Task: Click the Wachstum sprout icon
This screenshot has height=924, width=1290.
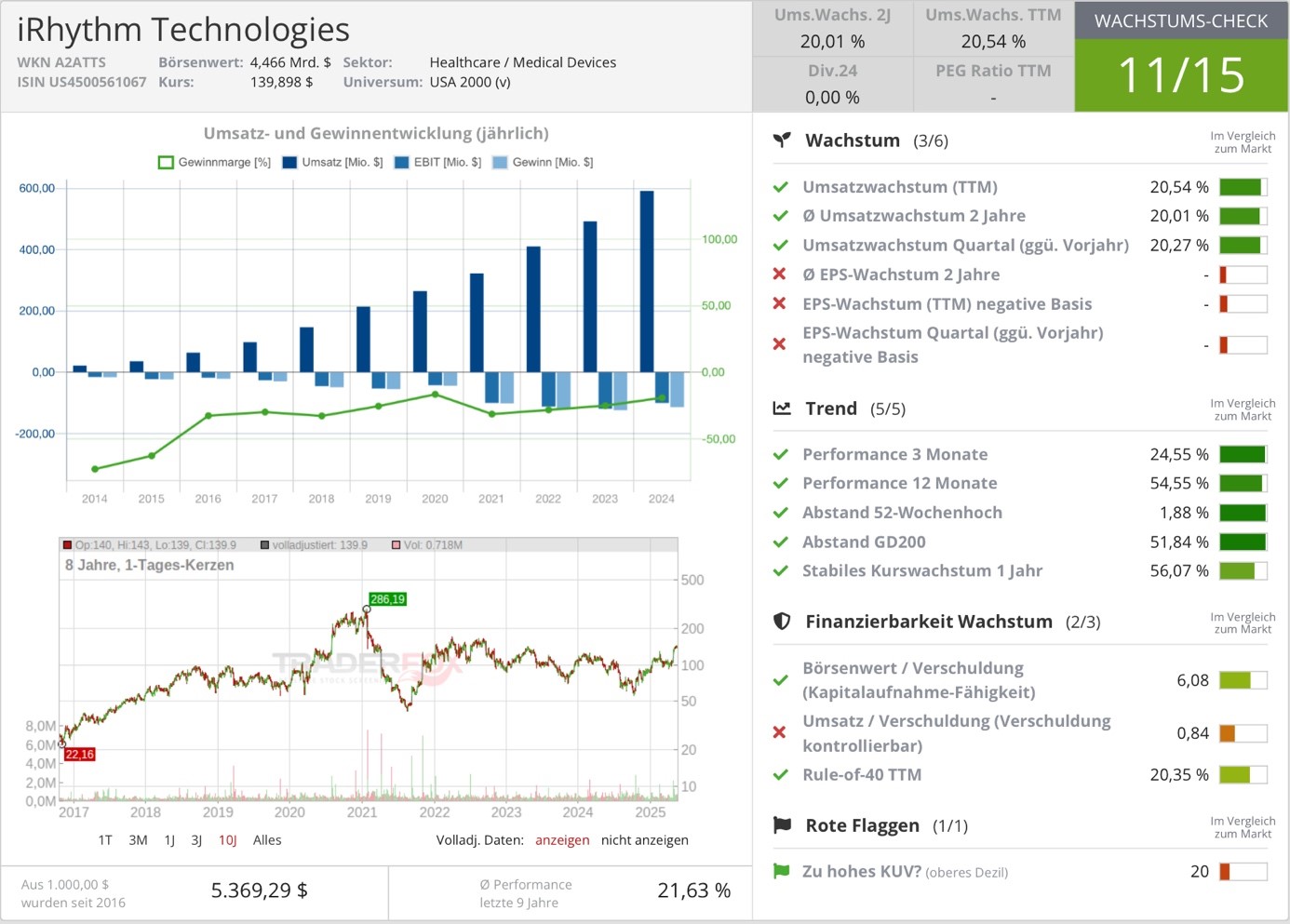Action: click(782, 141)
